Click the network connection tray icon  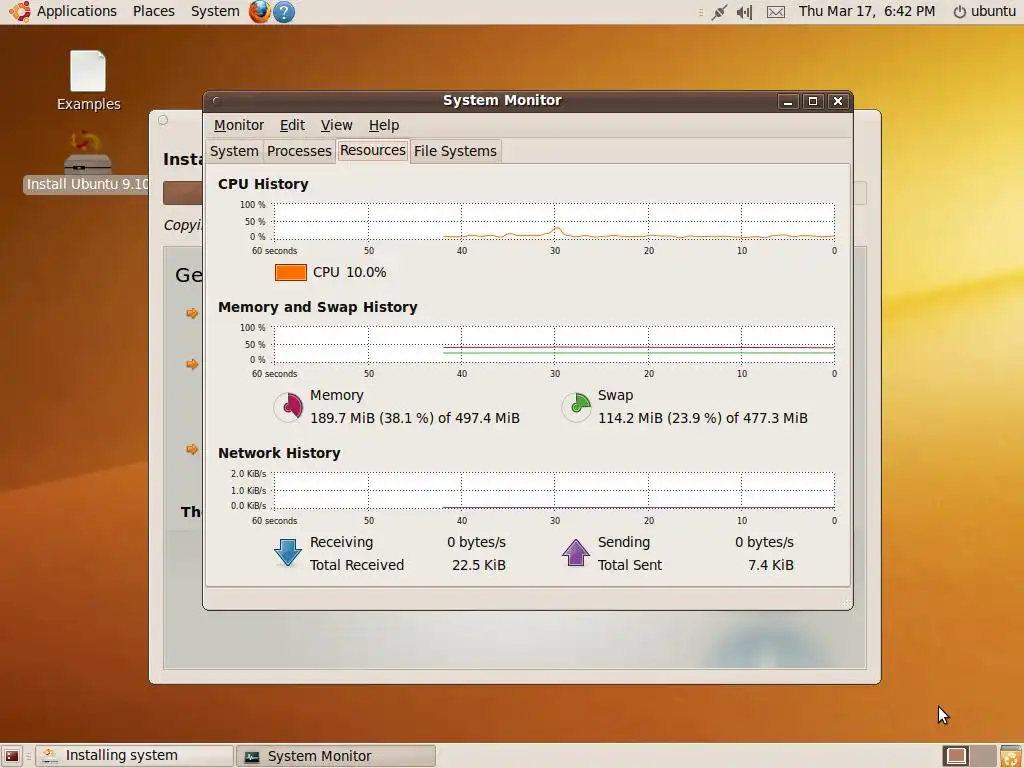coord(719,12)
